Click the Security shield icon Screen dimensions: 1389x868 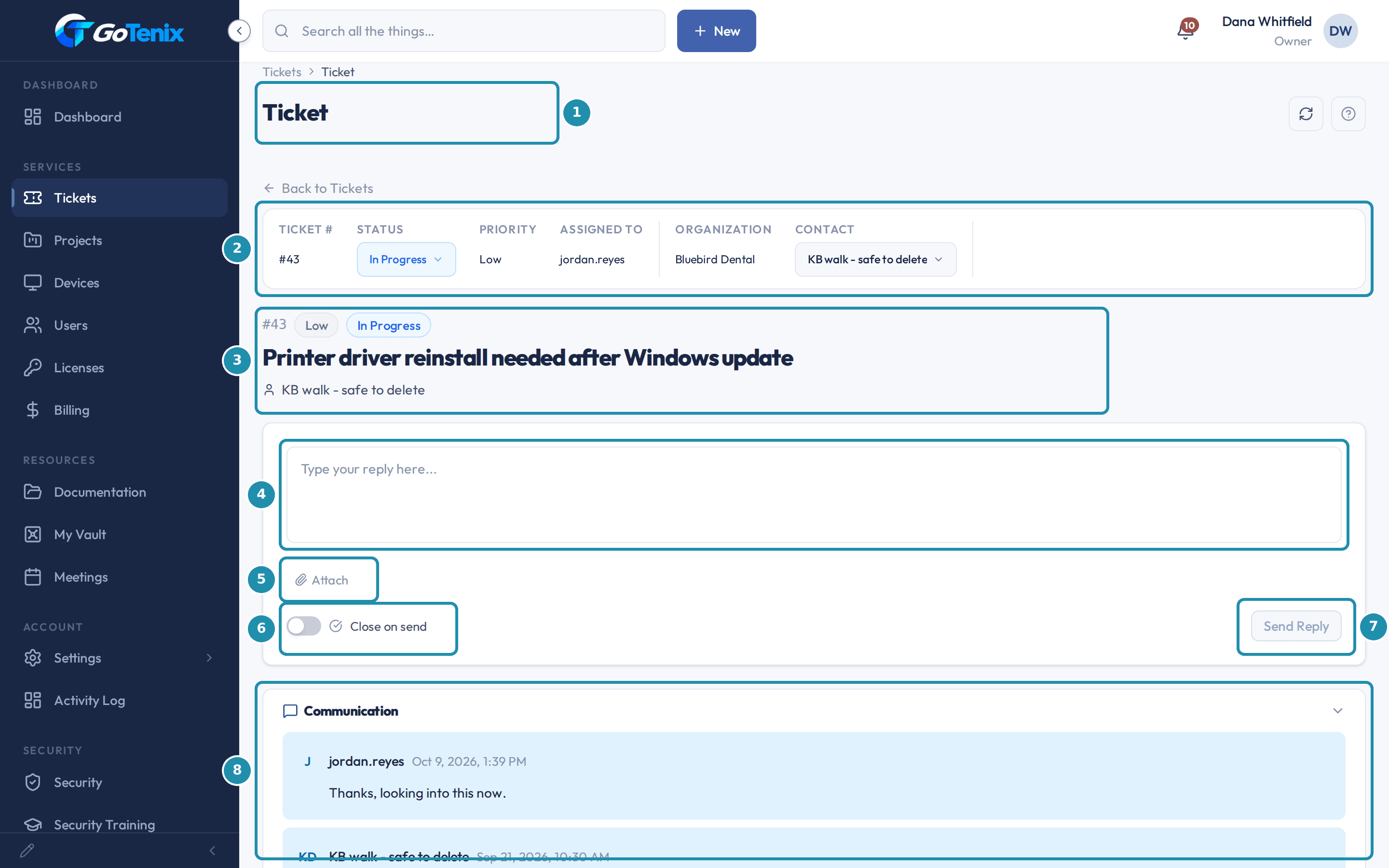tap(33, 782)
